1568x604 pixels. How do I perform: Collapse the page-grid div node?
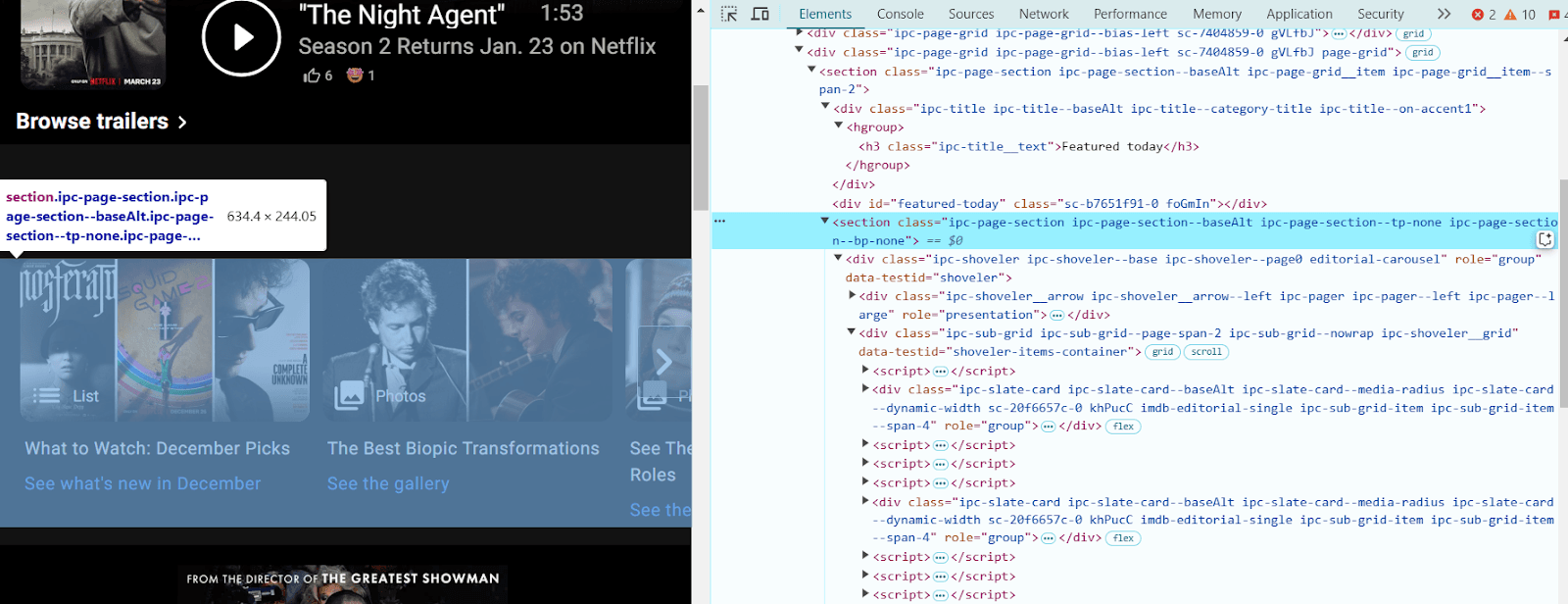pyautogui.click(x=799, y=52)
